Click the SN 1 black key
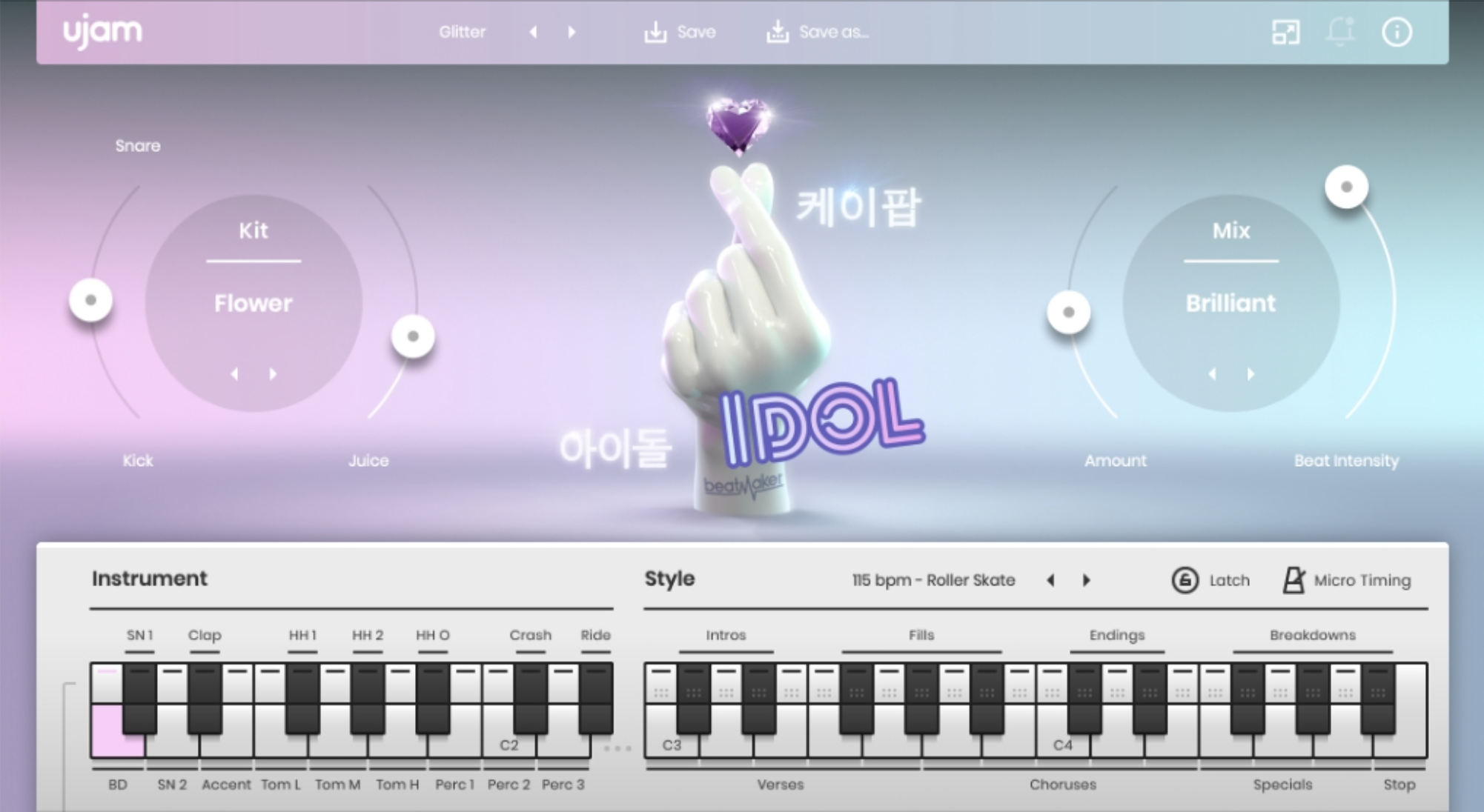Viewport: 1484px width, 812px height. [x=139, y=698]
